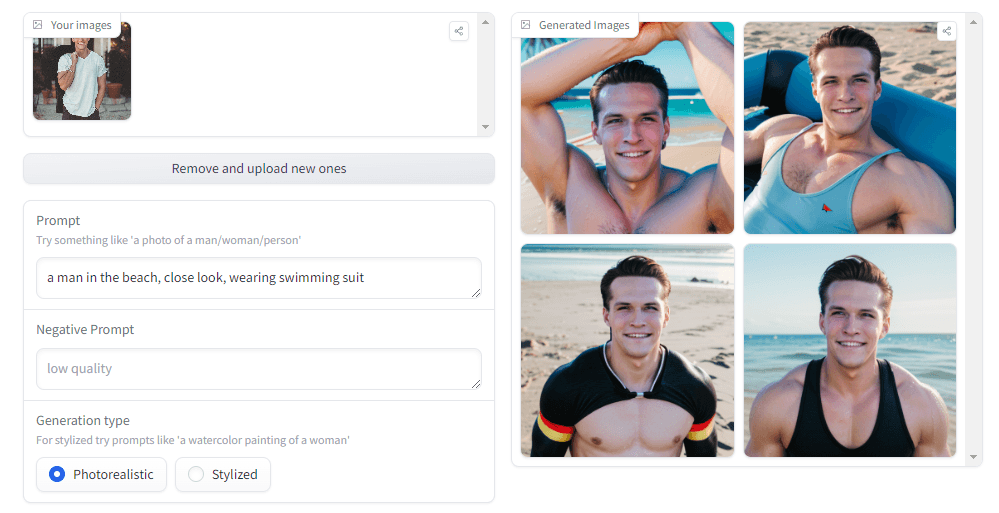
Task: Click the Your images scrollbar down arrow
Action: pyautogui.click(x=486, y=127)
